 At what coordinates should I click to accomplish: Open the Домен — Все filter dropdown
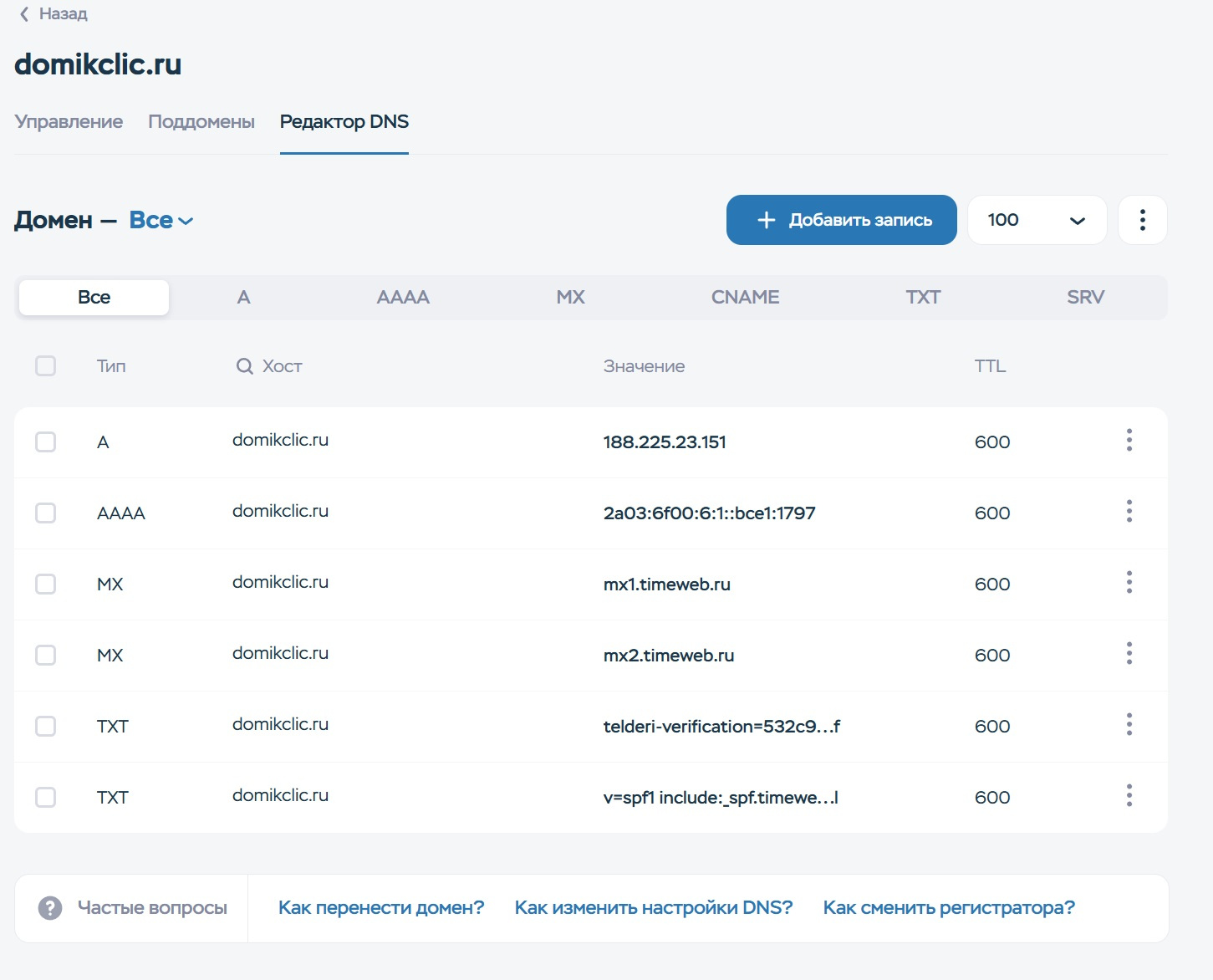[x=162, y=221]
